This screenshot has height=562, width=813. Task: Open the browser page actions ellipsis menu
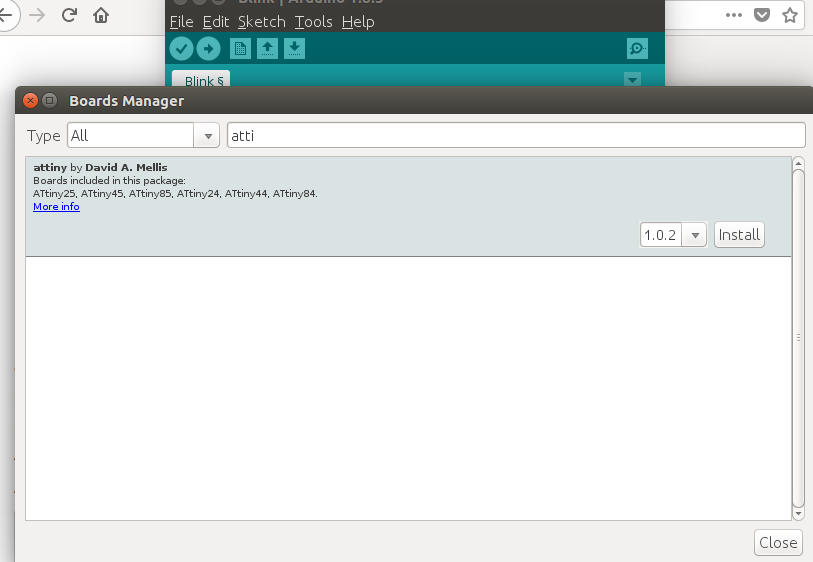coord(734,15)
